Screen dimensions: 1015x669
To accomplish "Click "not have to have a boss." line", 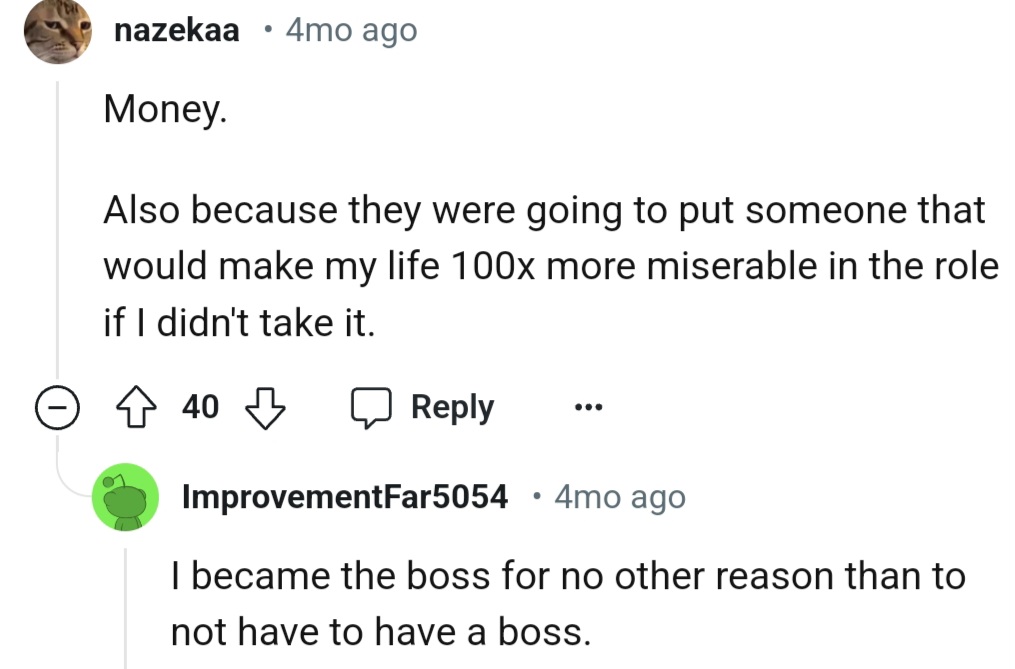I will coord(379,632).
